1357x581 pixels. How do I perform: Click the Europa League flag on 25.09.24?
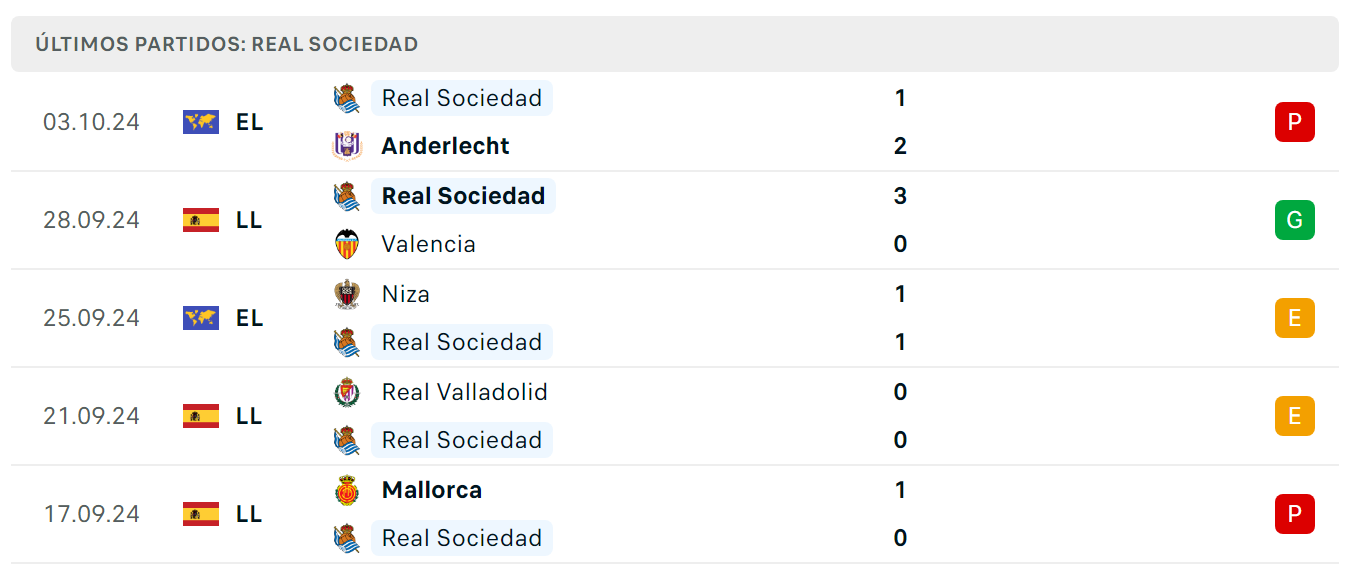tap(201, 318)
